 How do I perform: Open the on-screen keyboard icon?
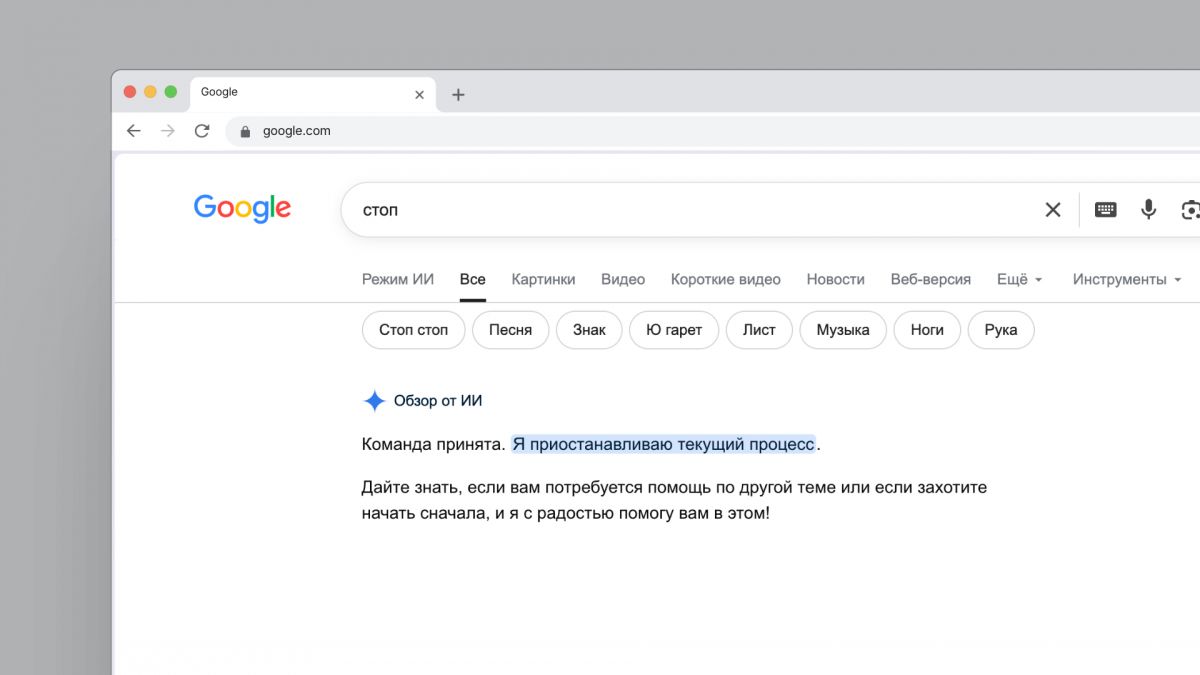[x=1105, y=210]
